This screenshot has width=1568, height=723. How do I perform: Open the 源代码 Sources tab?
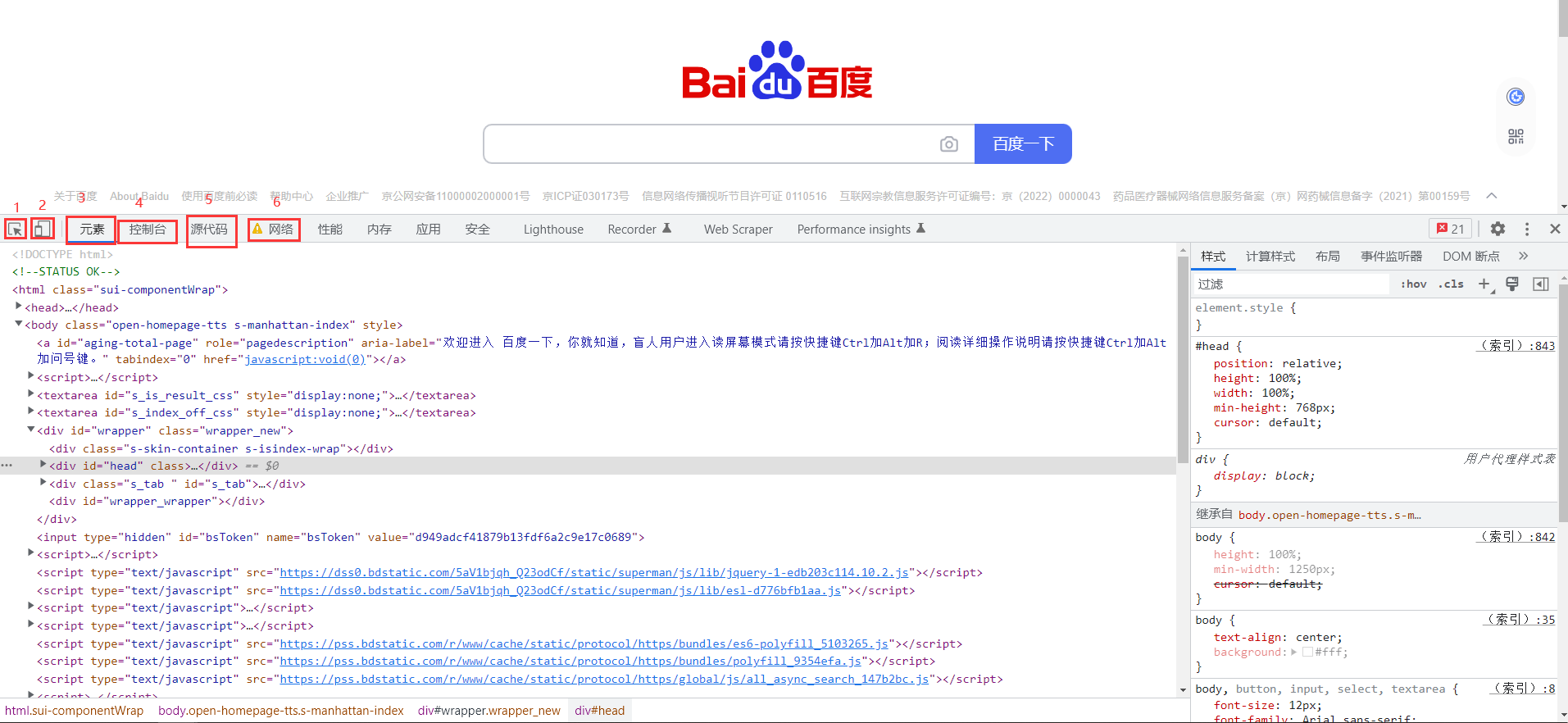209,230
